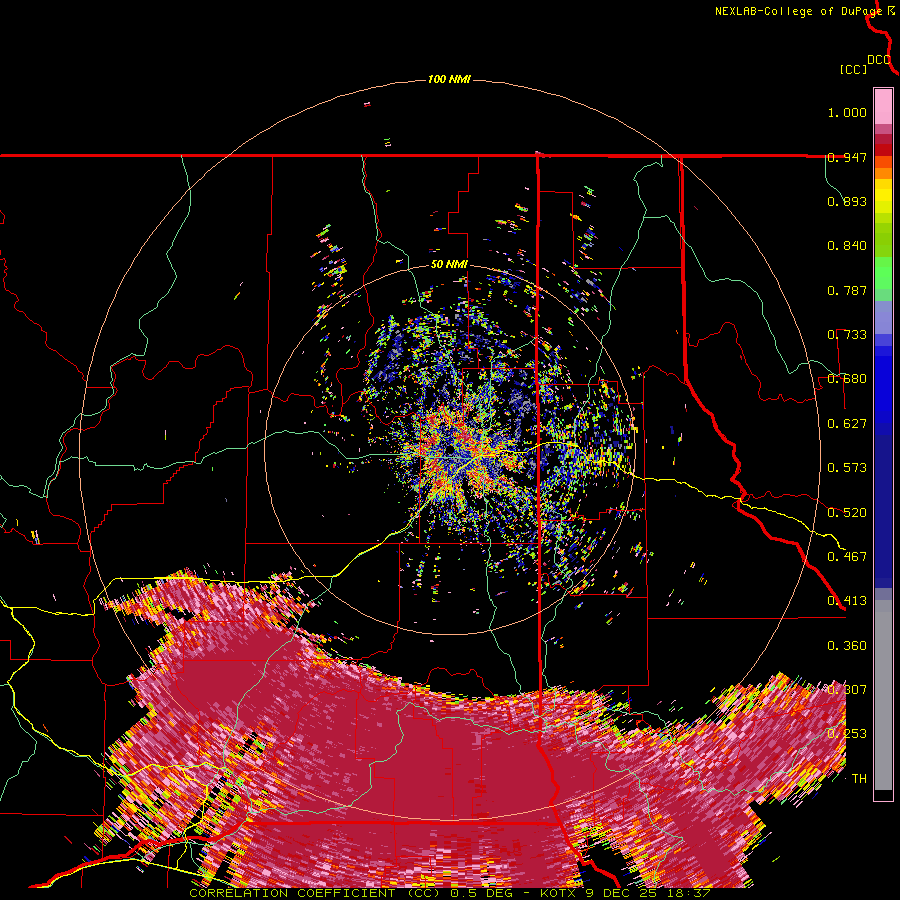
Task: Click the 18:37 timestamp in the caption
Action: click(689, 893)
